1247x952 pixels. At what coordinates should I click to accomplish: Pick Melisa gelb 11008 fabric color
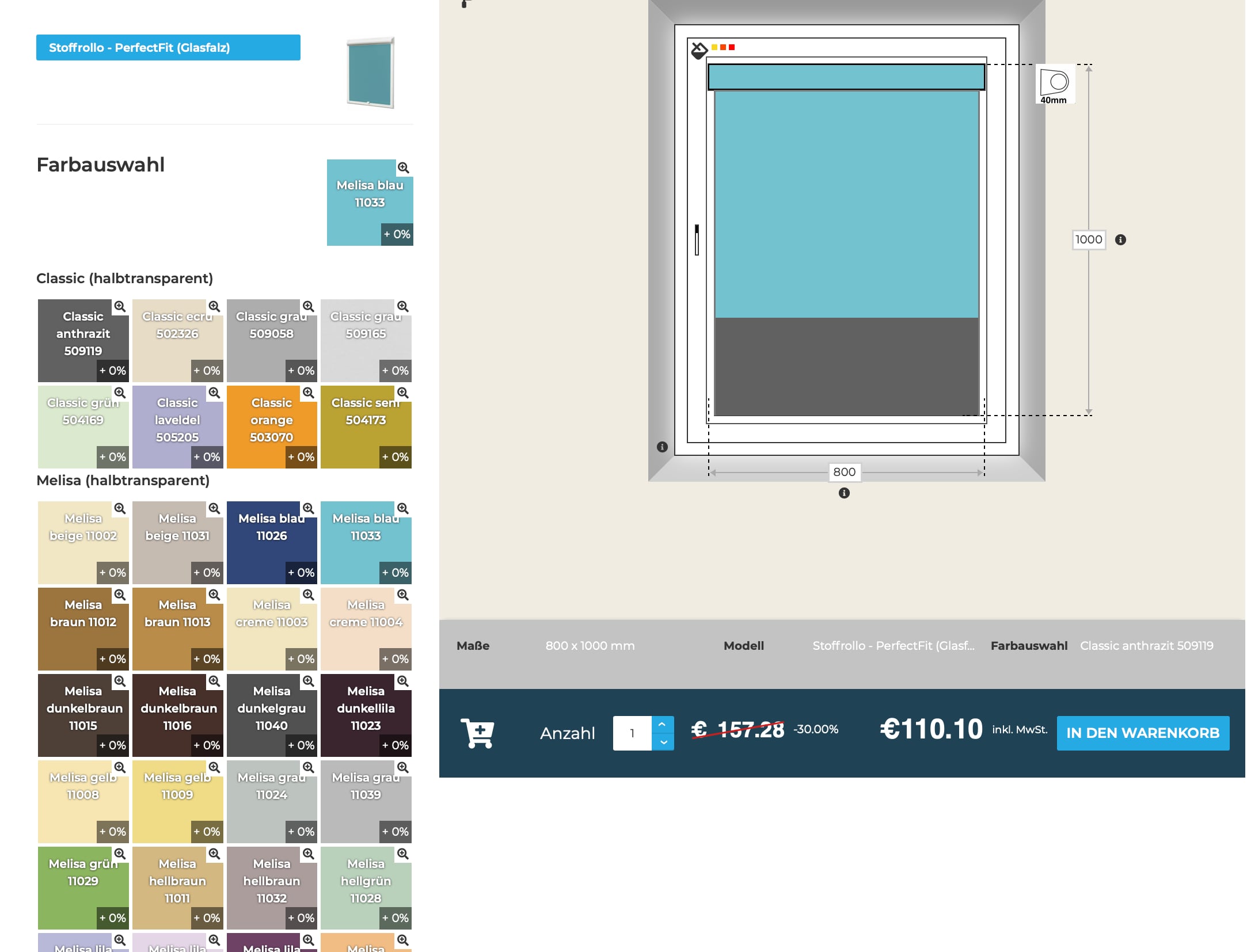click(x=83, y=802)
